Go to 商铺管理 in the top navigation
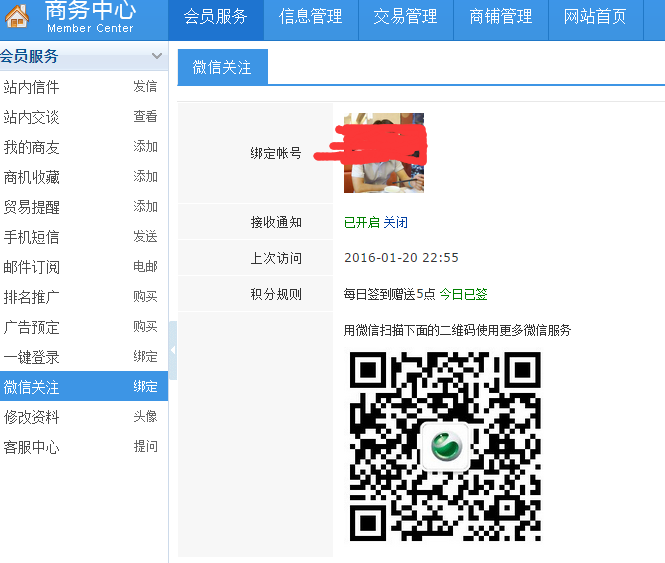The height and width of the screenshot is (563, 665). pos(500,17)
